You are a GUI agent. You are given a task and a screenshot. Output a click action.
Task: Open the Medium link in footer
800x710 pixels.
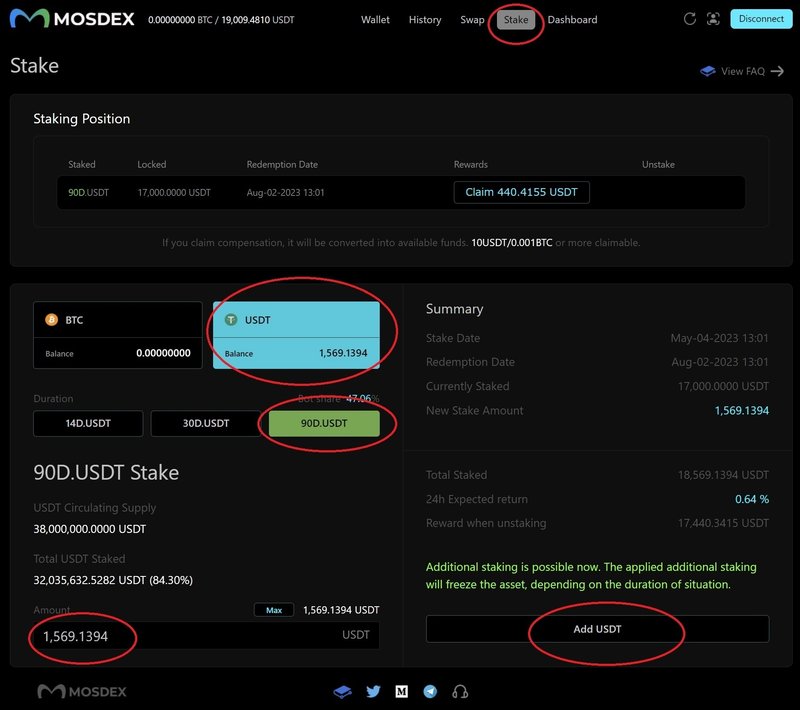pos(402,692)
